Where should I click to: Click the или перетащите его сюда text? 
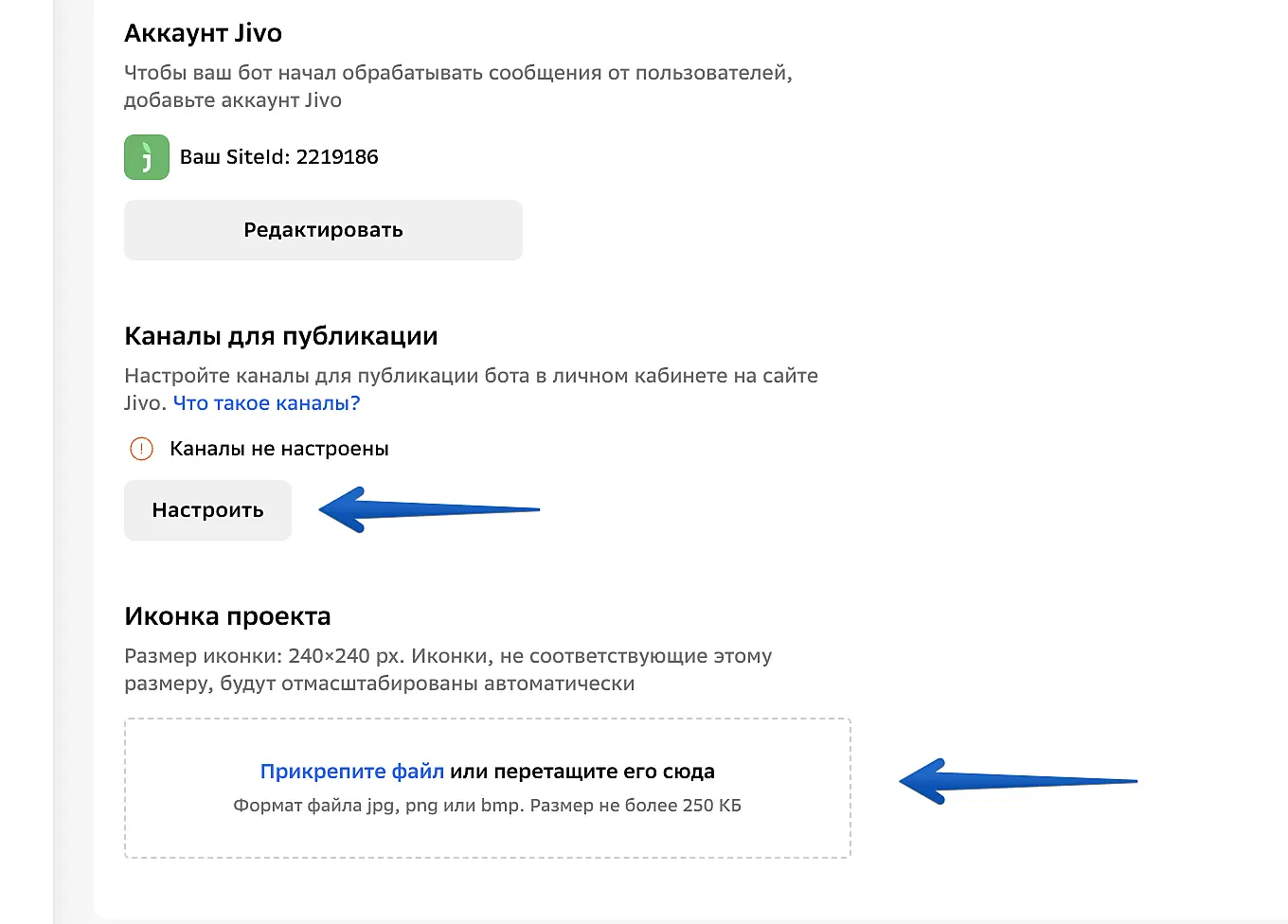pyautogui.click(x=582, y=772)
